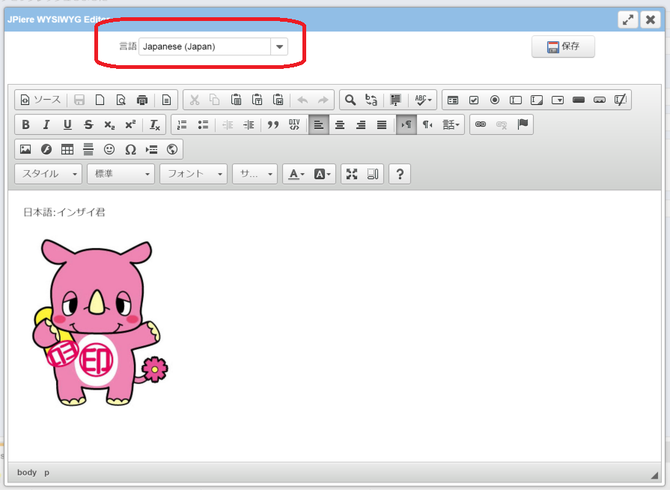Insert a checkbox form field

pos(474,100)
